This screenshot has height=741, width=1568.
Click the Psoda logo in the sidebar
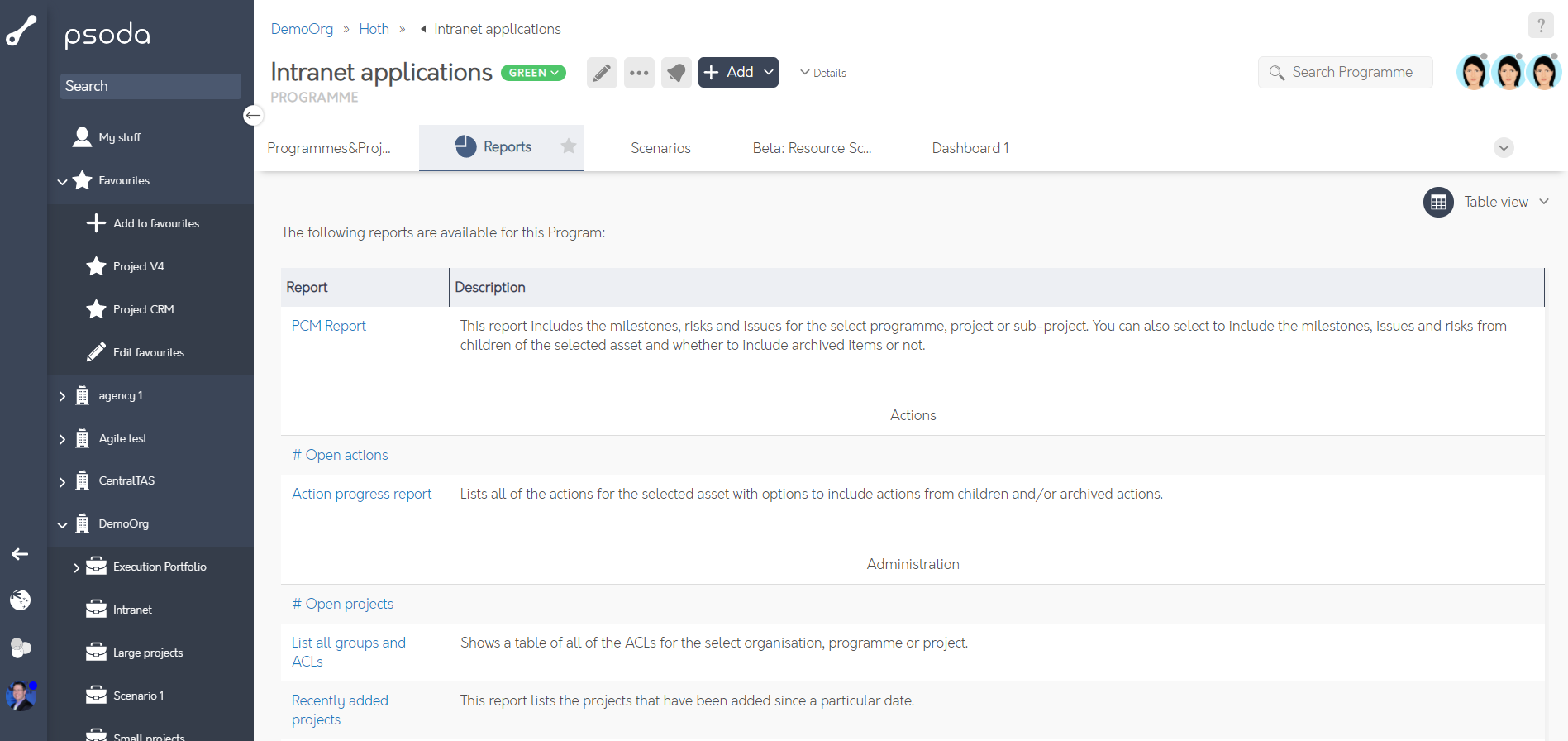pyautogui.click(x=107, y=34)
